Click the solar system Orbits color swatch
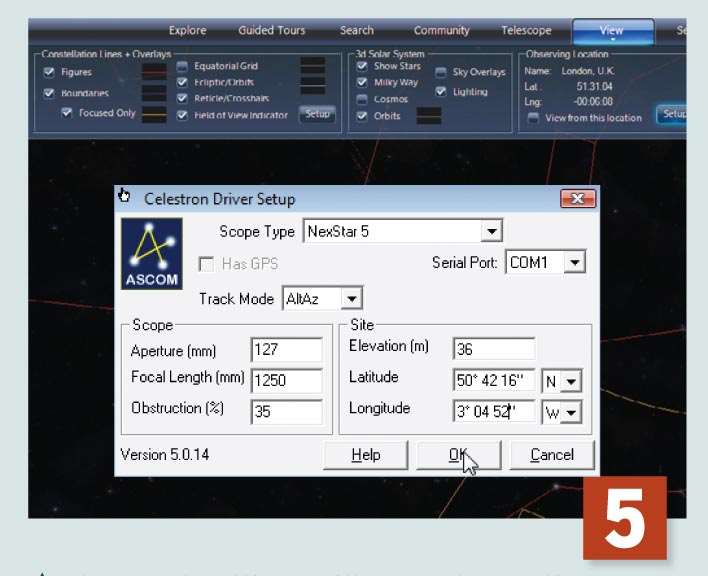 [x=429, y=116]
